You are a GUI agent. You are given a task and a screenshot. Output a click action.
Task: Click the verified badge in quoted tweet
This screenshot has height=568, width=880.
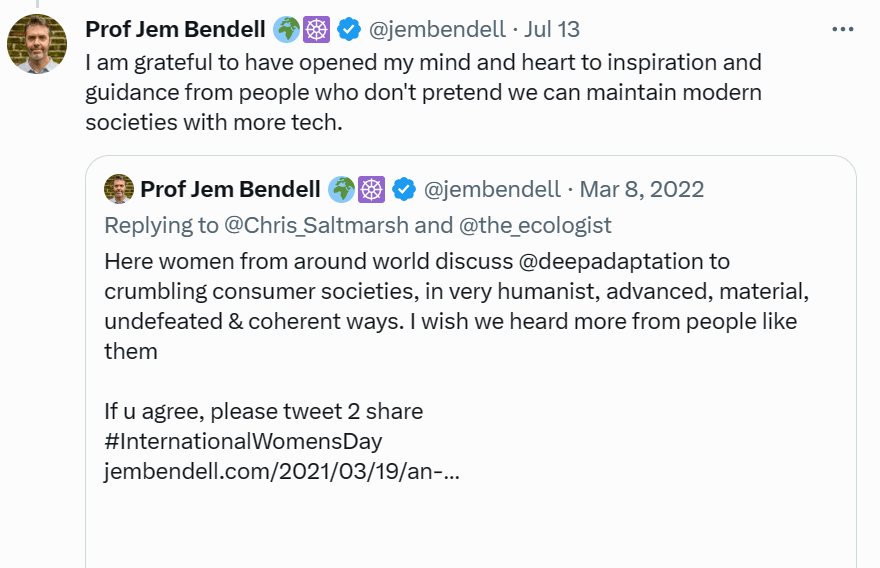point(404,189)
